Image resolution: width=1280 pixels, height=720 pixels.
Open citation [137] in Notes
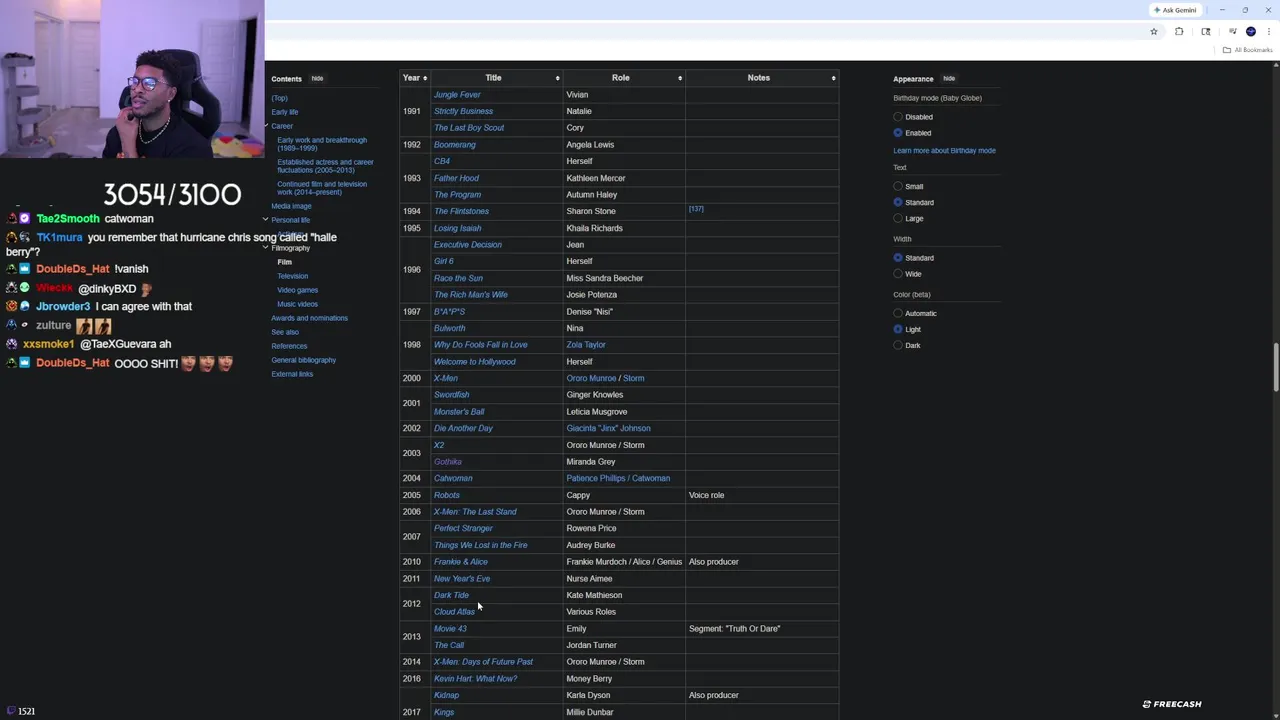(696, 209)
